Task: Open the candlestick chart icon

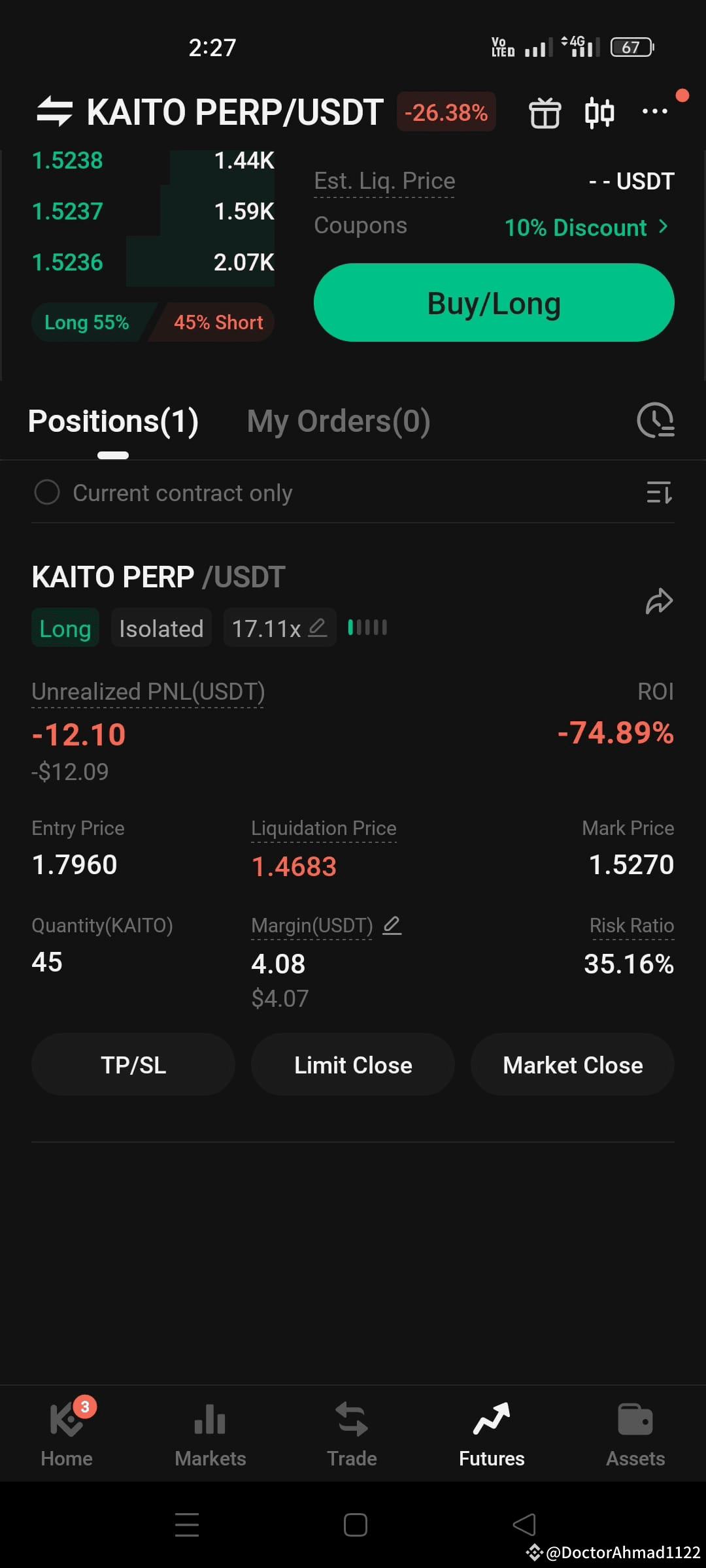Action: coord(599,112)
